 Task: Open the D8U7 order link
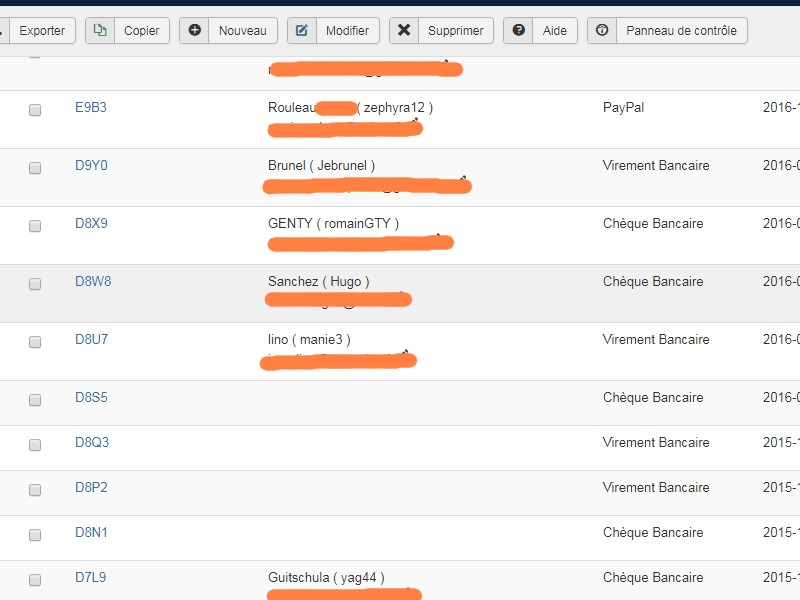91,339
